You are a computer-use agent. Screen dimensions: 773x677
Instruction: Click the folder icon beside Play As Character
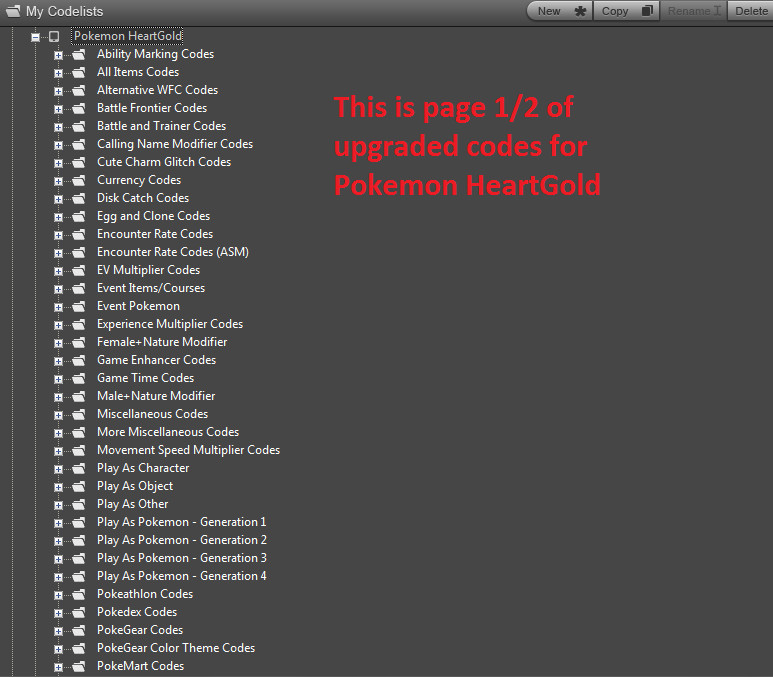click(79, 468)
